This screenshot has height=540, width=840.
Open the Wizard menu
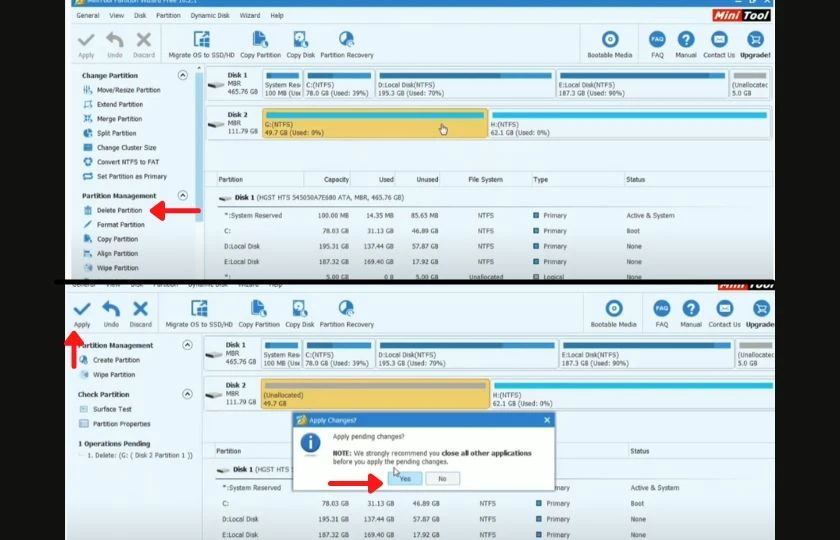[250, 16]
